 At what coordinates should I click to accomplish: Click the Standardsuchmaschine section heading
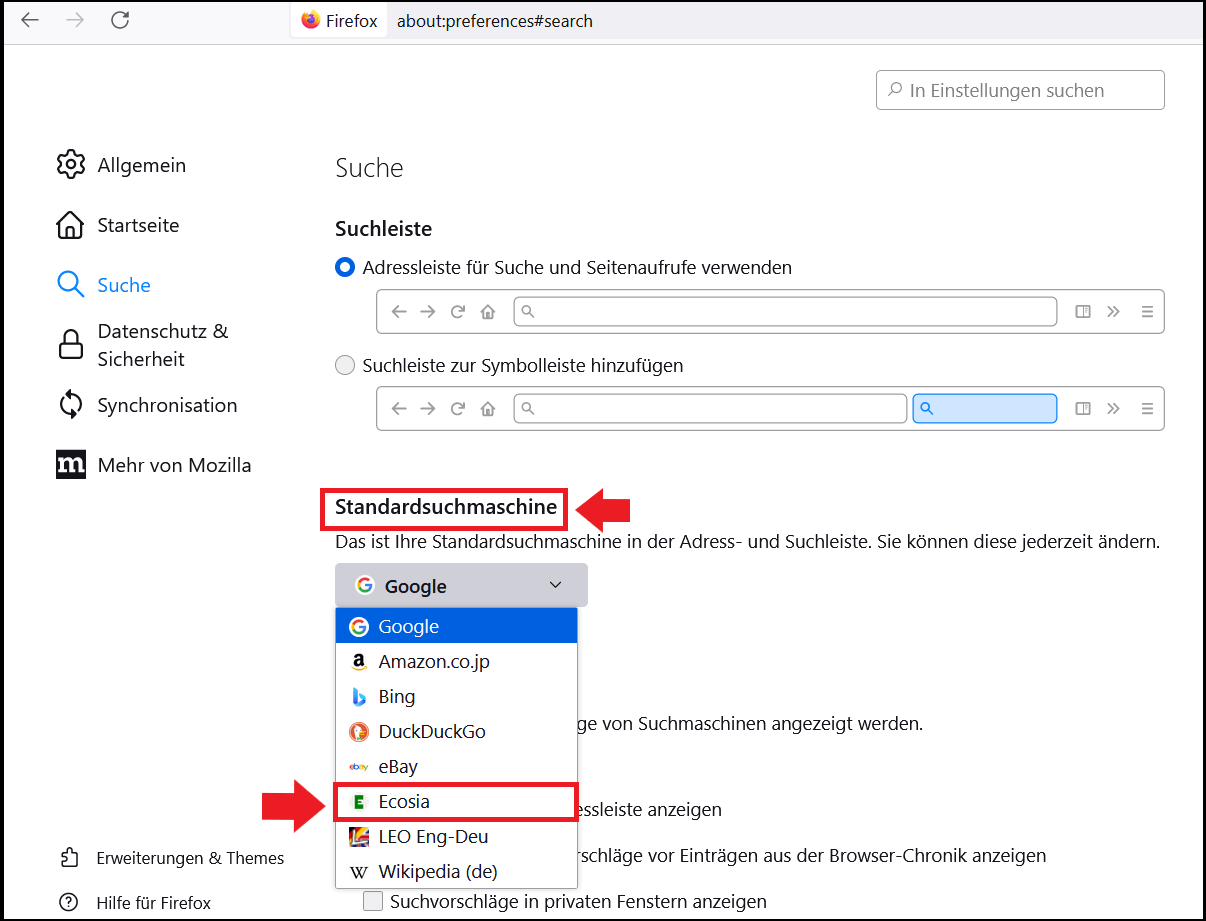(x=446, y=508)
